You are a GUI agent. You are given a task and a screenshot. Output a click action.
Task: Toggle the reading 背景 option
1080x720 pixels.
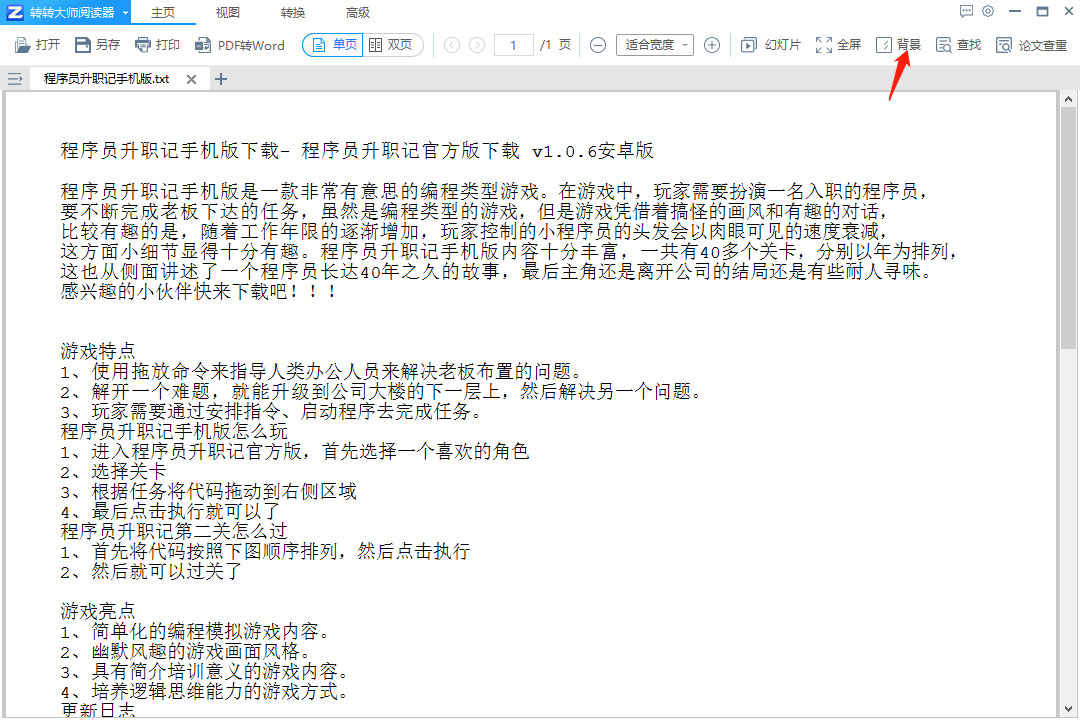(898, 45)
